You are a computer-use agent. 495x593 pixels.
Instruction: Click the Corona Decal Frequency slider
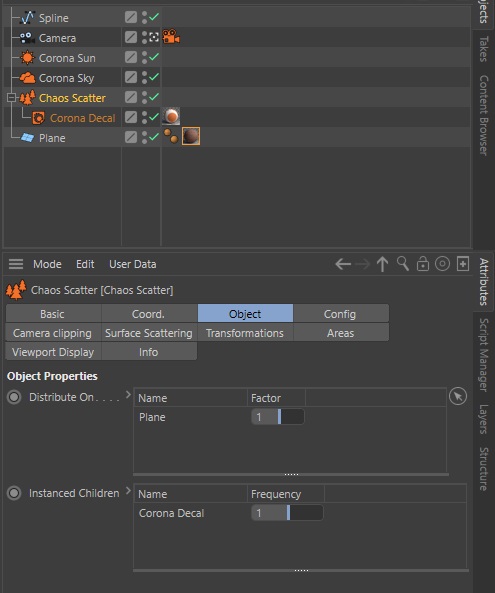coord(287,513)
